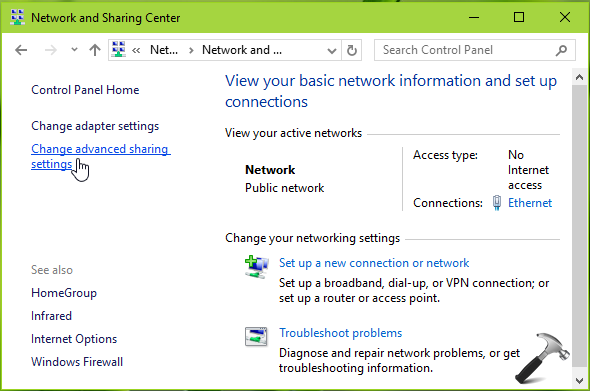
Task: Select the 'Net...' breadcrumb segment
Action: point(164,50)
